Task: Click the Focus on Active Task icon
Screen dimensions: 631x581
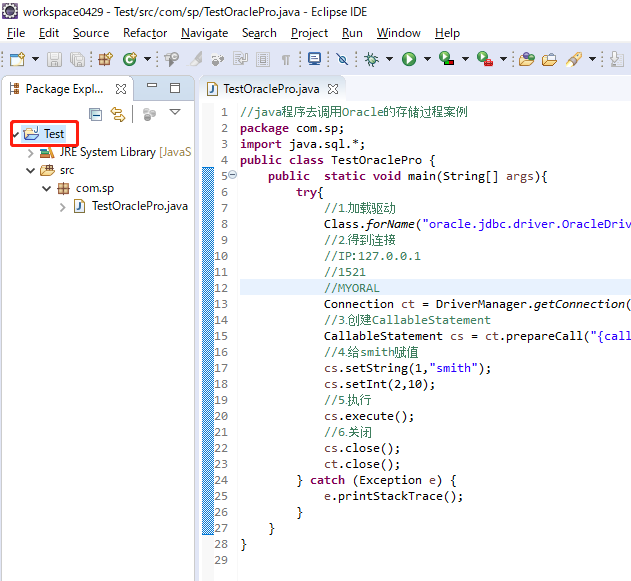Action: (x=149, y=115)
